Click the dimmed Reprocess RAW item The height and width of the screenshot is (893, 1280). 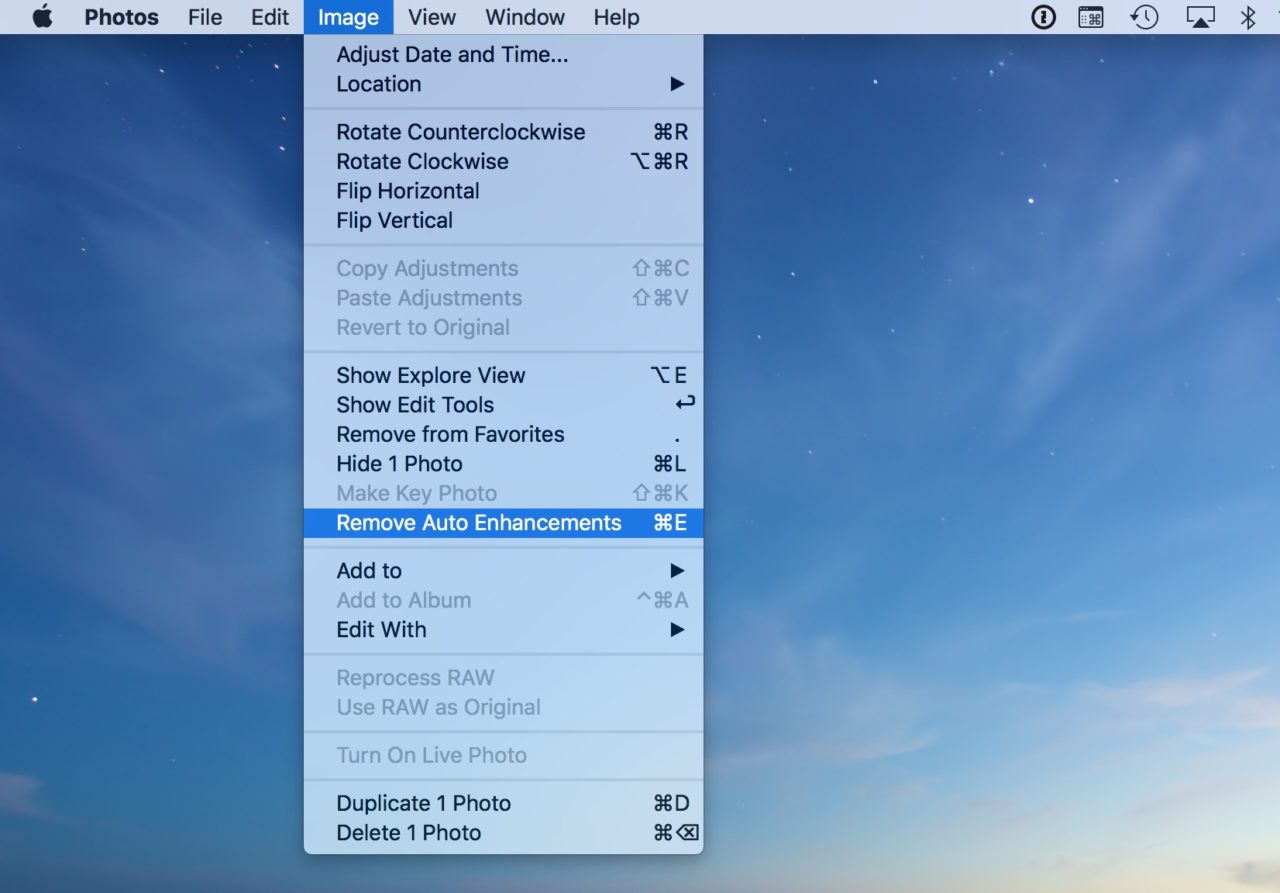tap(503, 678)
